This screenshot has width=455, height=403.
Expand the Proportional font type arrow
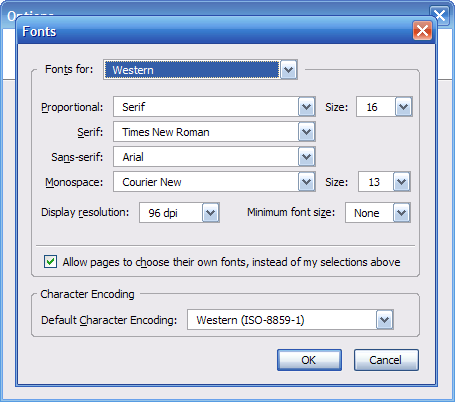pyautogui.click(x=306, y=107)
